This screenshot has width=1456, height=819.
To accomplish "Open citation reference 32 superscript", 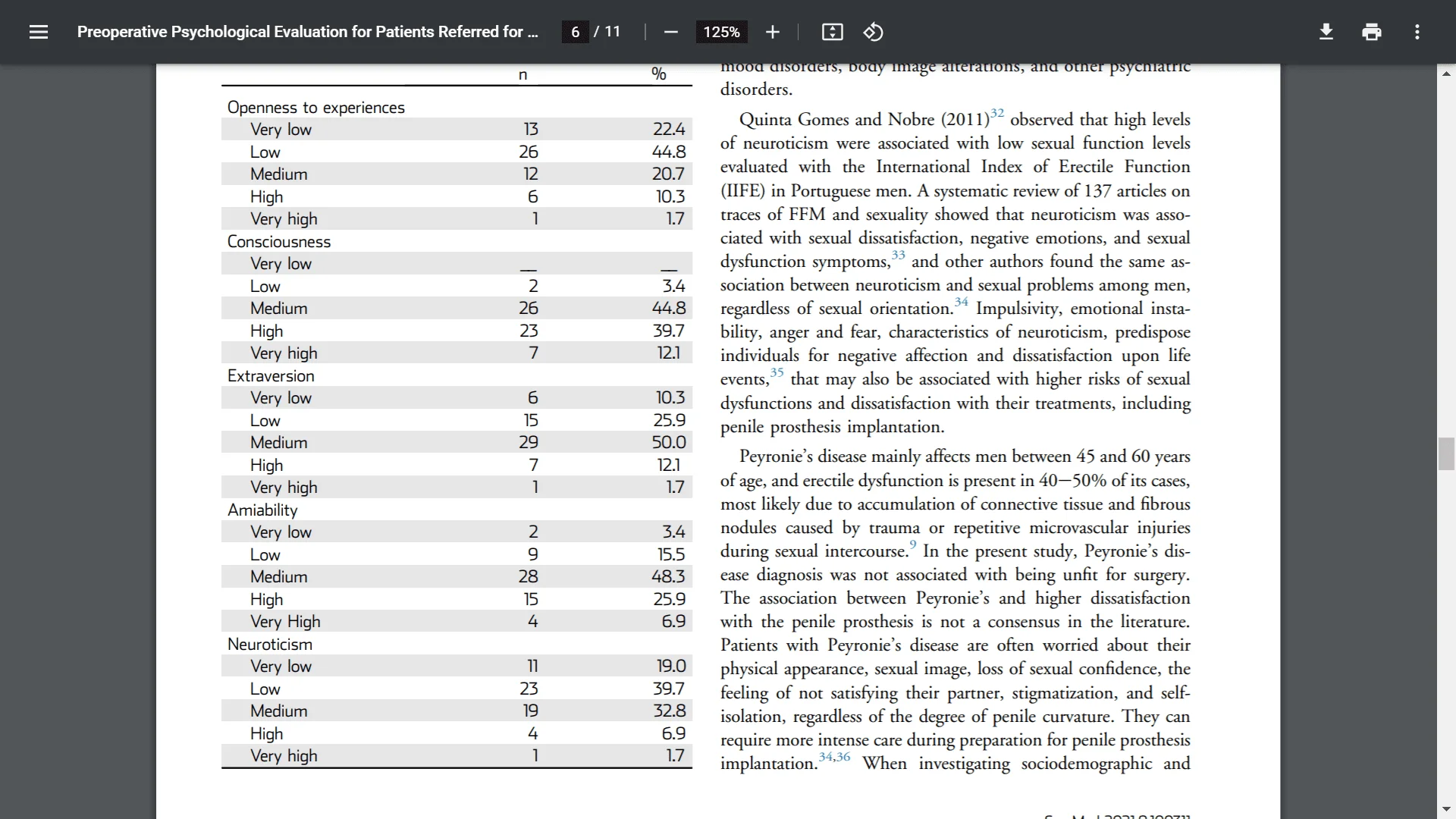I will [996, 113].
